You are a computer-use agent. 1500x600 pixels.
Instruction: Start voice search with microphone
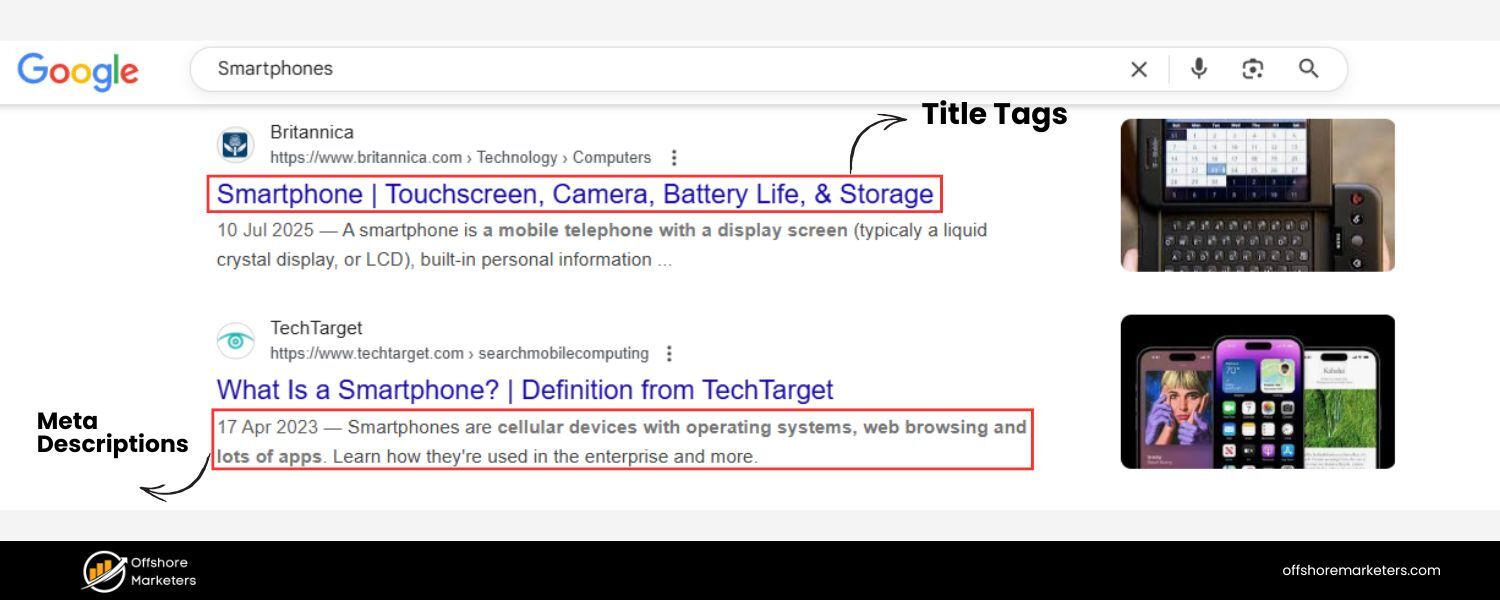pos(1199,68)
